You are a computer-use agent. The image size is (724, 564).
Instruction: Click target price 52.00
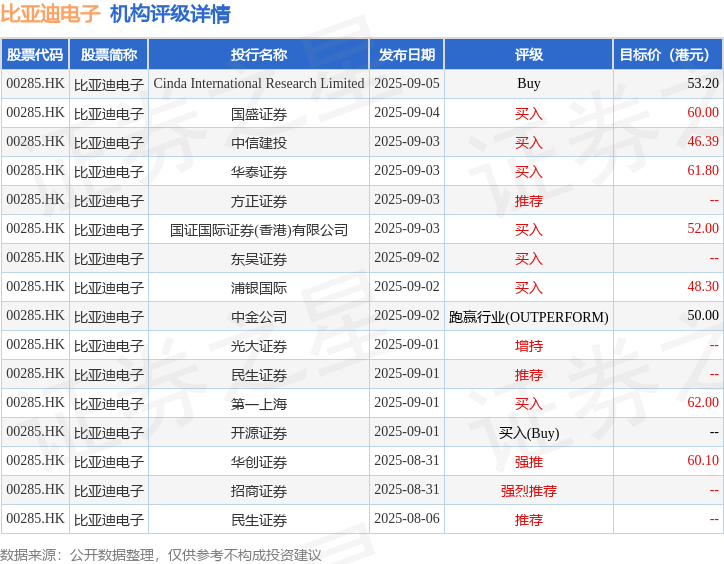pos(703,229)
